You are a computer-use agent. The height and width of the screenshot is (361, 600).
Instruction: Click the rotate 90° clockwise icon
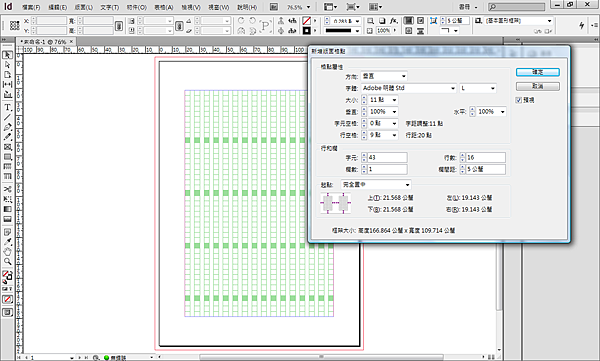coord(241,20)
